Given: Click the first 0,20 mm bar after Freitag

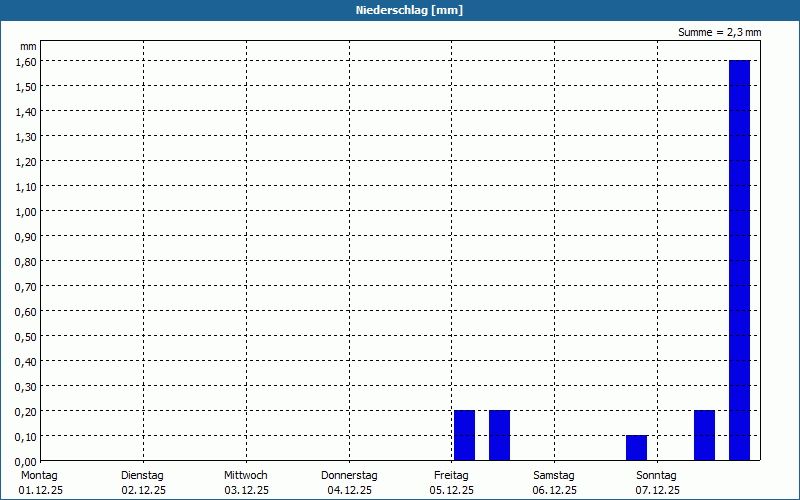Looking at the screenshot, I should pyautogui.click(x=464, y=435).
